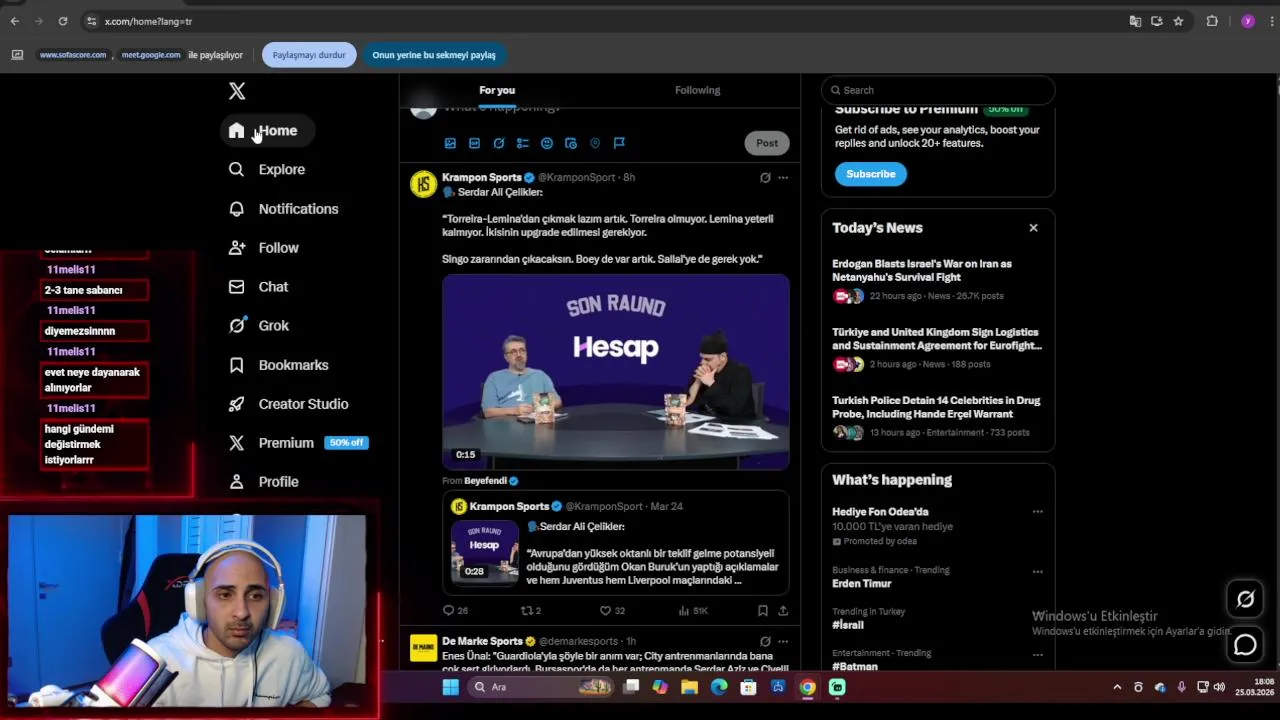Click the taskbar Ara search box
The height and width of the screenshot is (720, 1280).
[541, 687]
